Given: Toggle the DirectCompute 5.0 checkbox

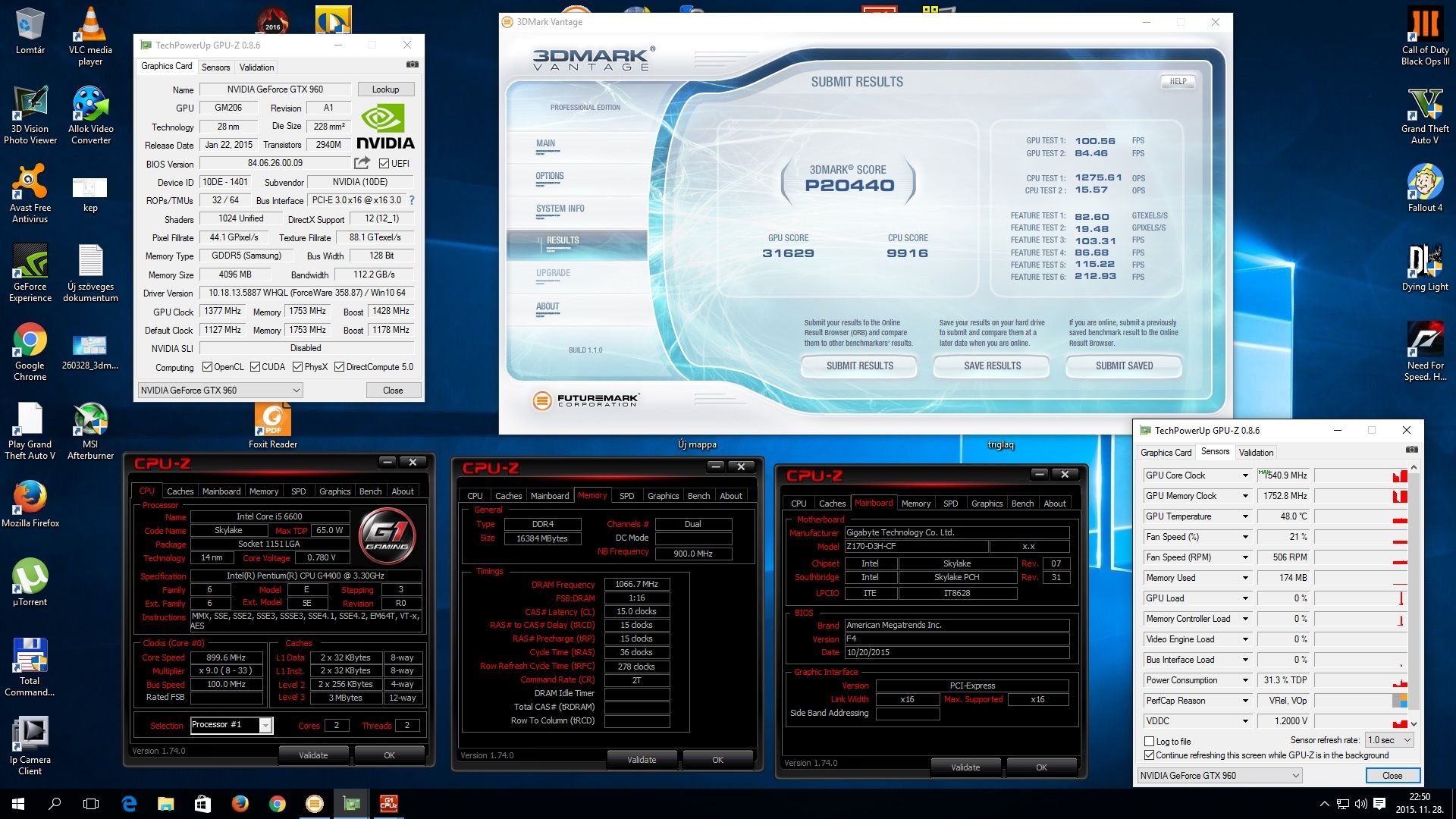Looking at the screenshot, I should tap(339, 367).
